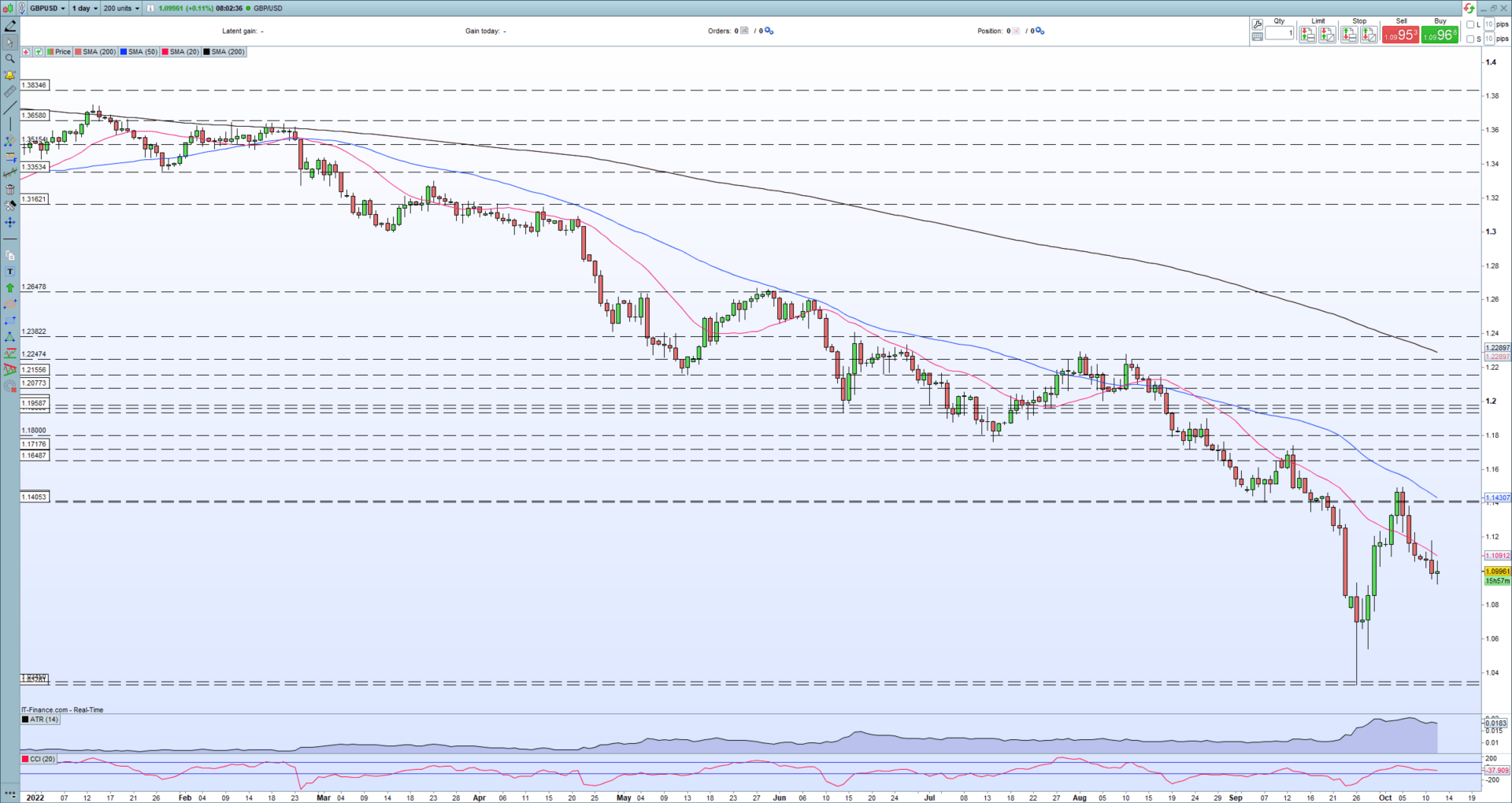Image resolution: width=1512 pixels, height=803 pixels.
Task: Click orders settings gear icon
Action: click(x=769, y=31)
